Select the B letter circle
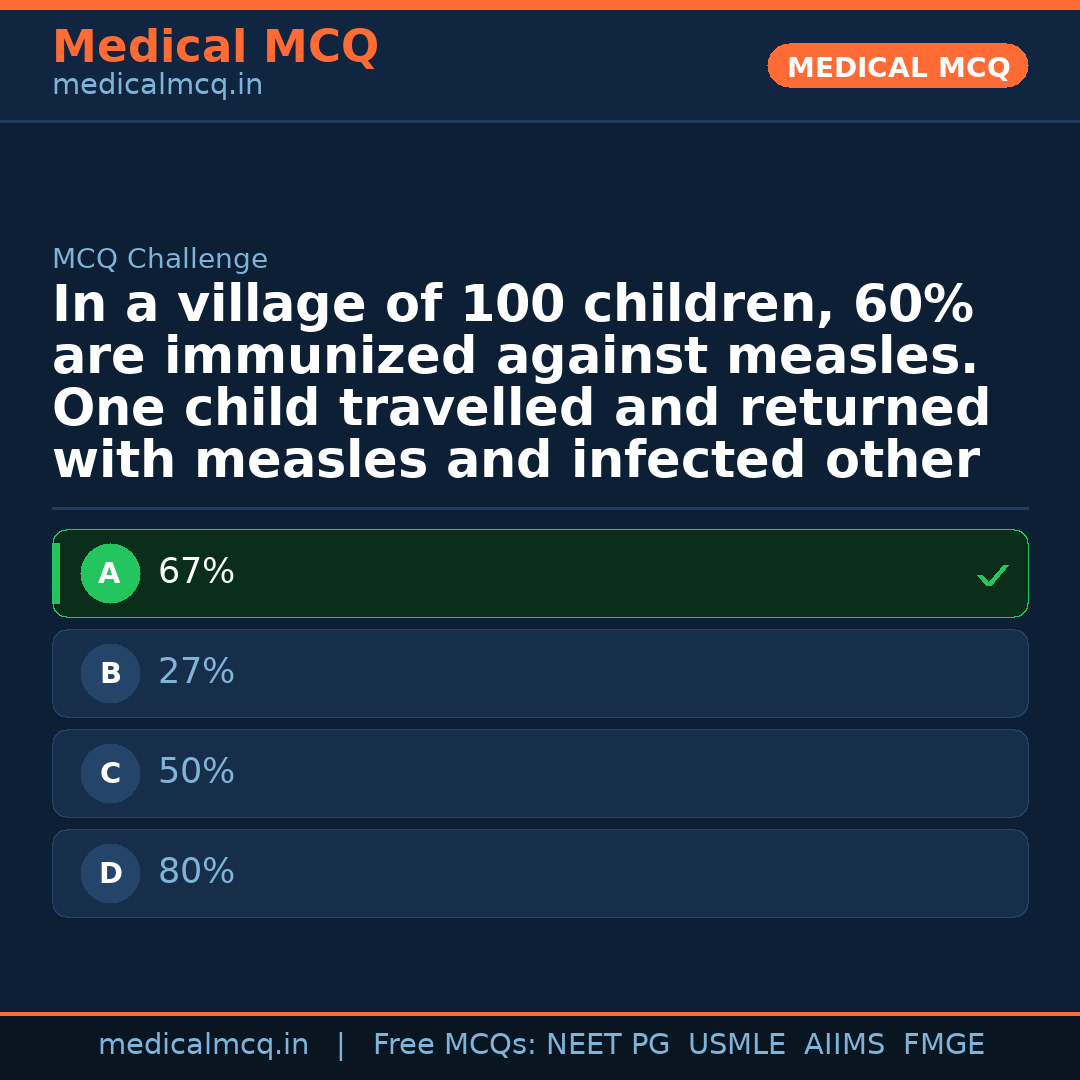This screenshot has height=1080, width=1080. [x=110, y=674]
